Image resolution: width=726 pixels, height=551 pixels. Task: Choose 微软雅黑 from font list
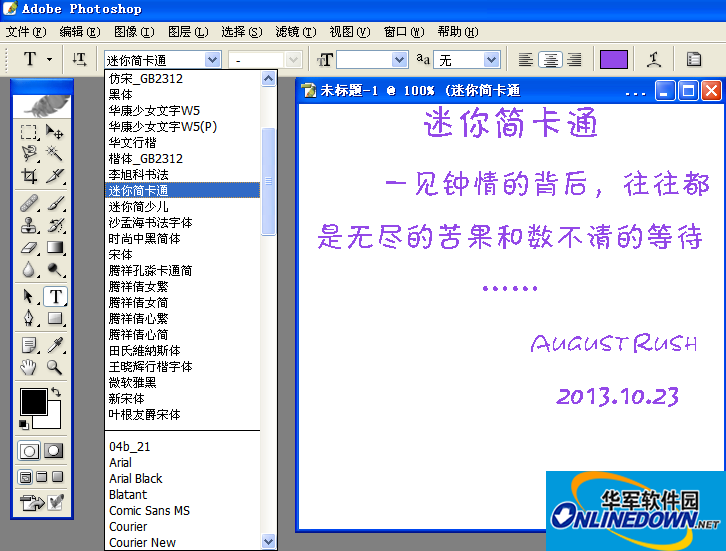[x=183, y=382]
